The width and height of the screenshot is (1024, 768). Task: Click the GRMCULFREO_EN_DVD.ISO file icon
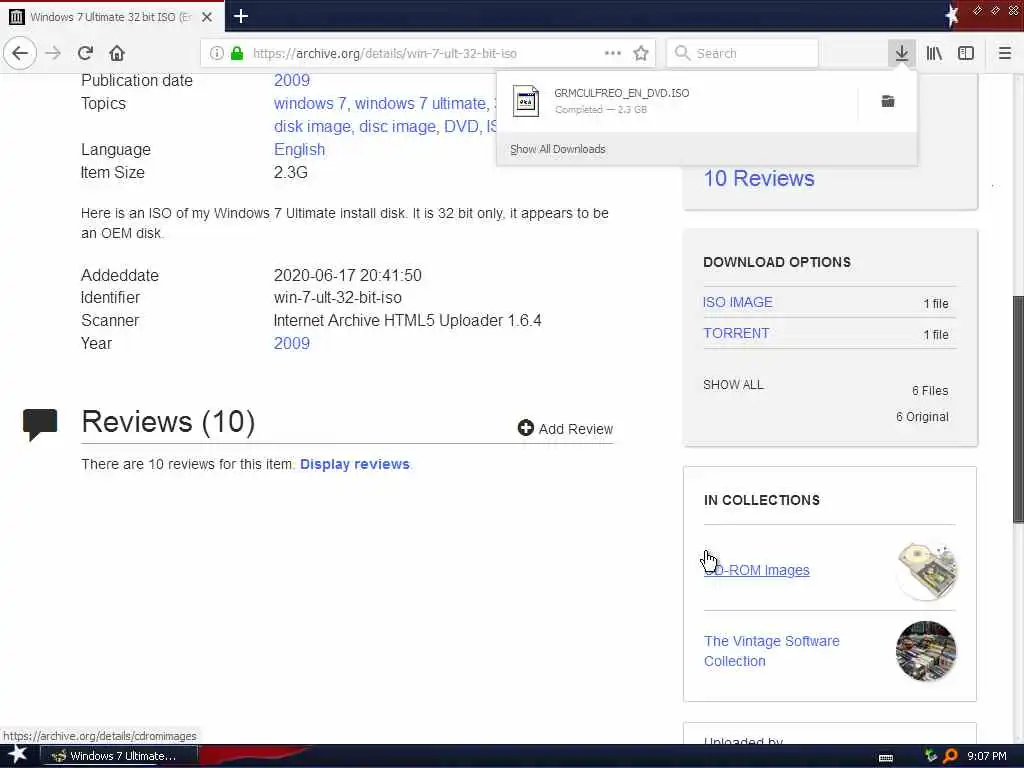pyautogui.click(x=526, y=101)
